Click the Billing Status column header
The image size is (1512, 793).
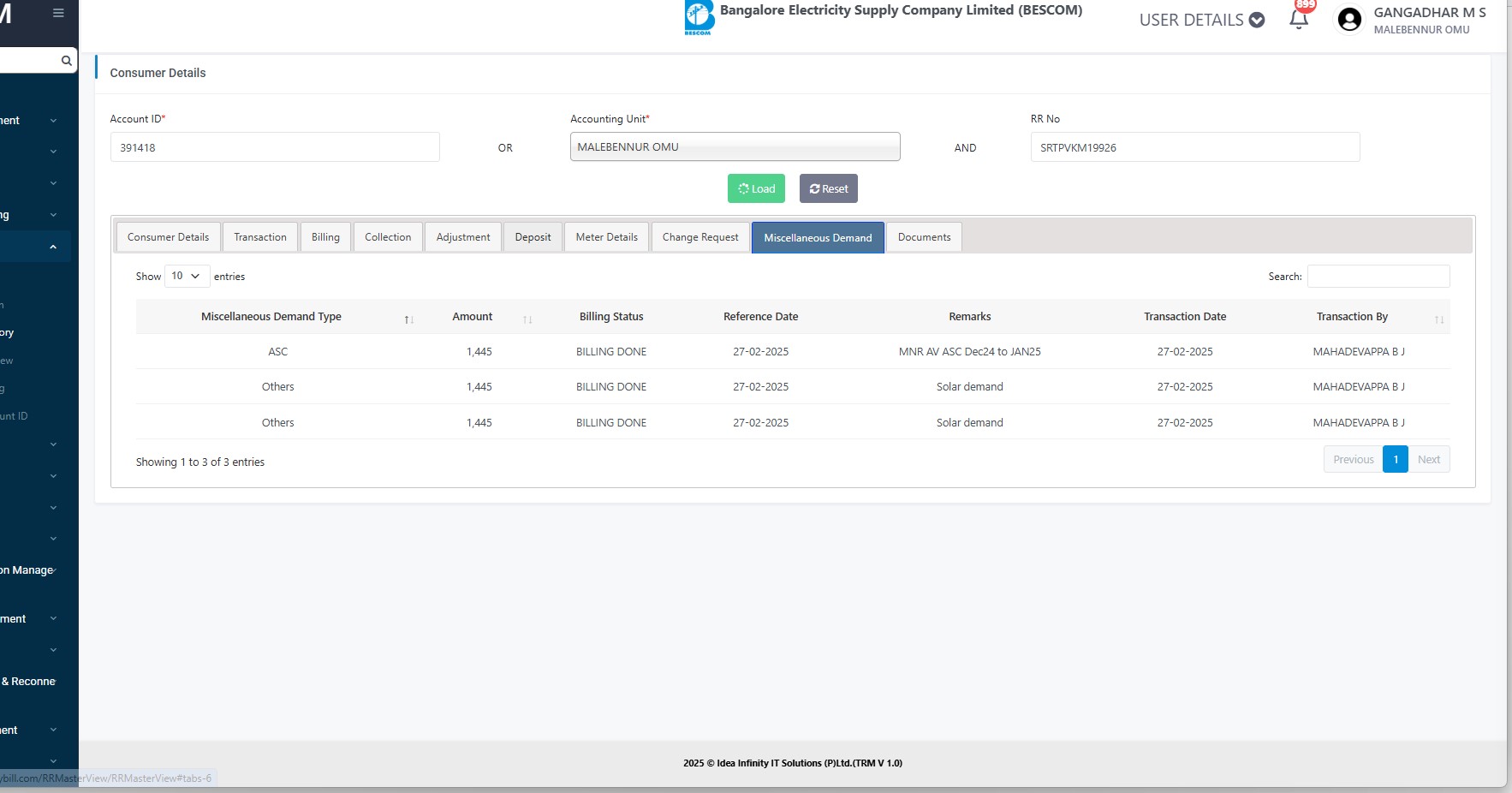(x=611, y=317)
